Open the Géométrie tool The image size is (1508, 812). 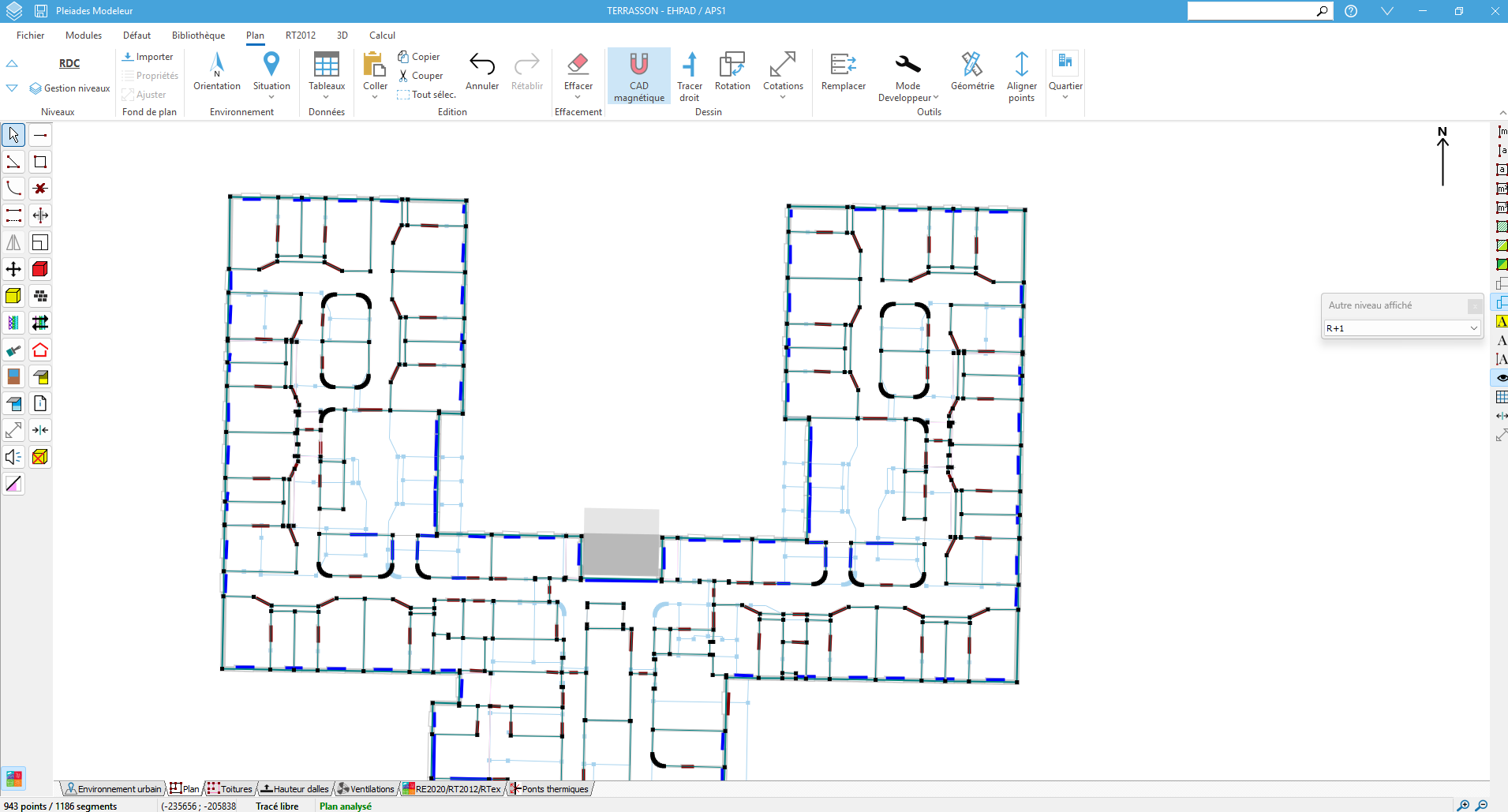tap(972, 65)
